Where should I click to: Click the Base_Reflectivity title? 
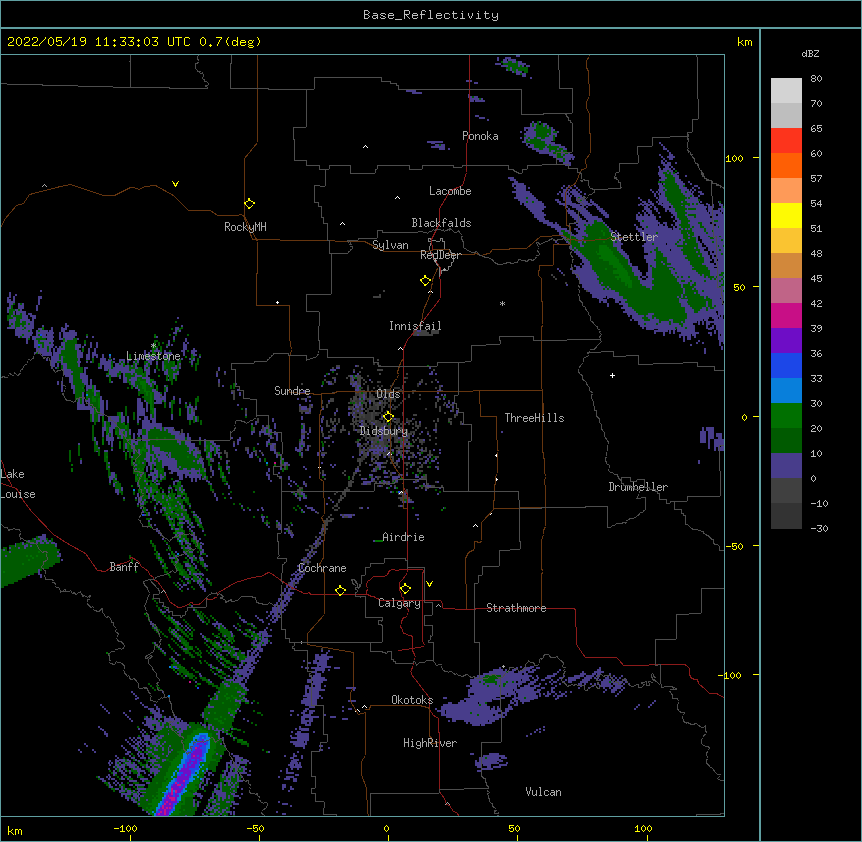[431, 15]
